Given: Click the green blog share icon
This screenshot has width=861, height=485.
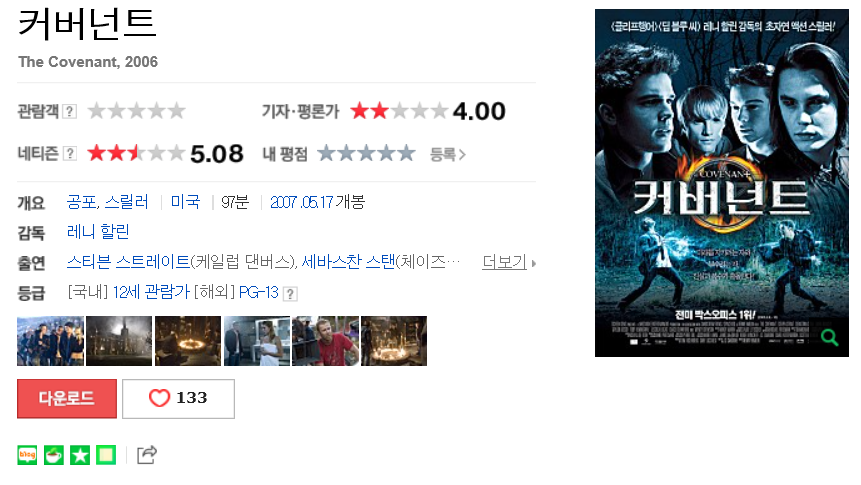Looking at the screenshot, I should pyautogui.click(x=27, y=455).
